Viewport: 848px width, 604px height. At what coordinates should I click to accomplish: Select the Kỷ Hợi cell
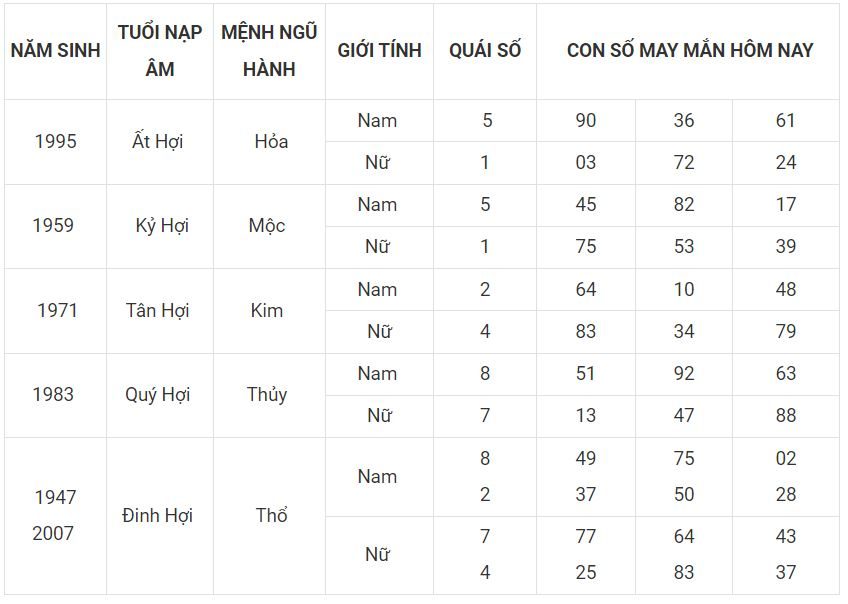(162, 225)
